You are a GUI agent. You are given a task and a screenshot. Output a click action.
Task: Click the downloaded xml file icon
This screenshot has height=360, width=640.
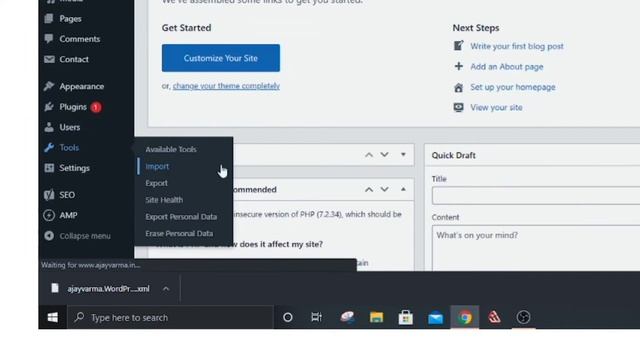click(55, 289)
